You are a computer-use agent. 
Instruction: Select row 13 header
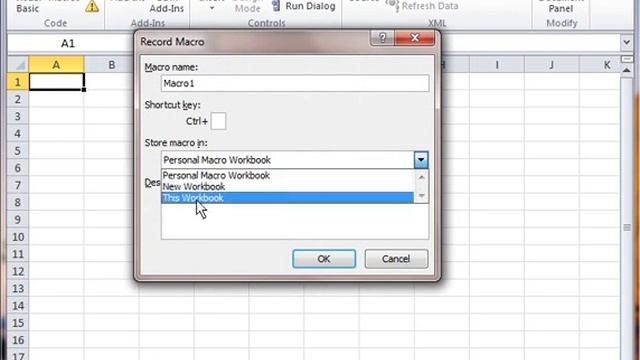(18, 289)
